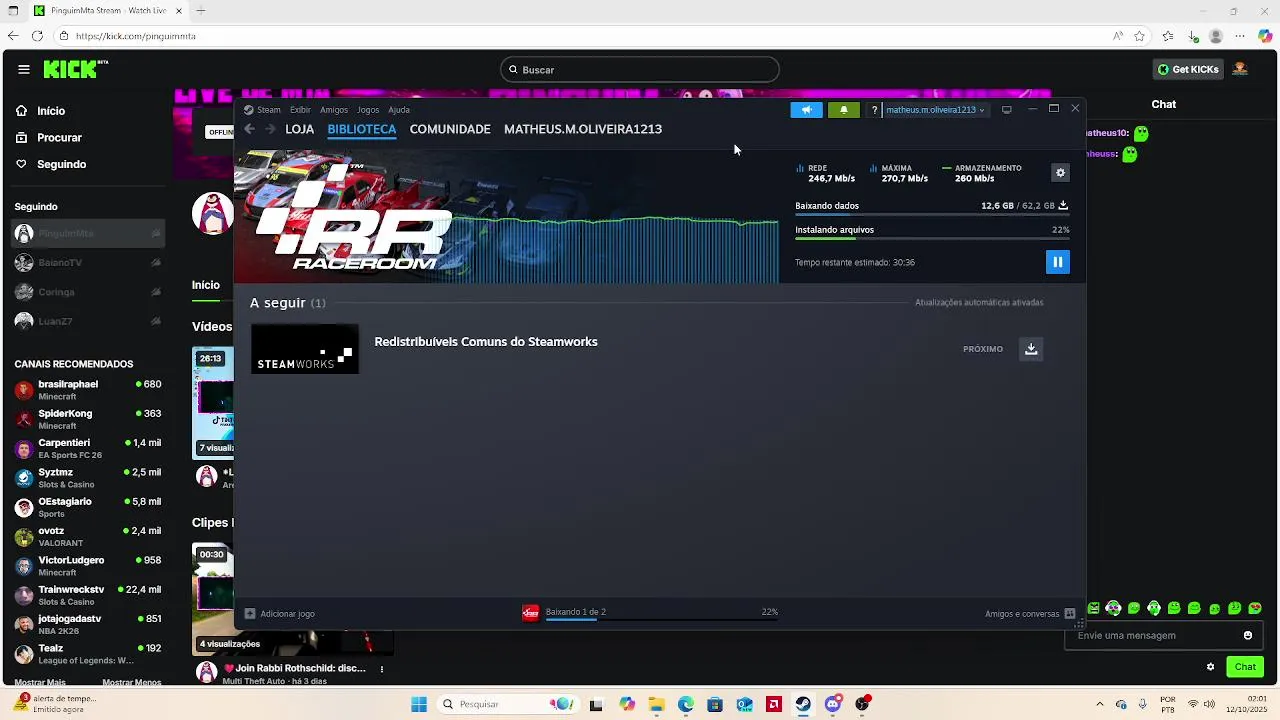Open chat settings gear icon

click(x=1210, y=667)
